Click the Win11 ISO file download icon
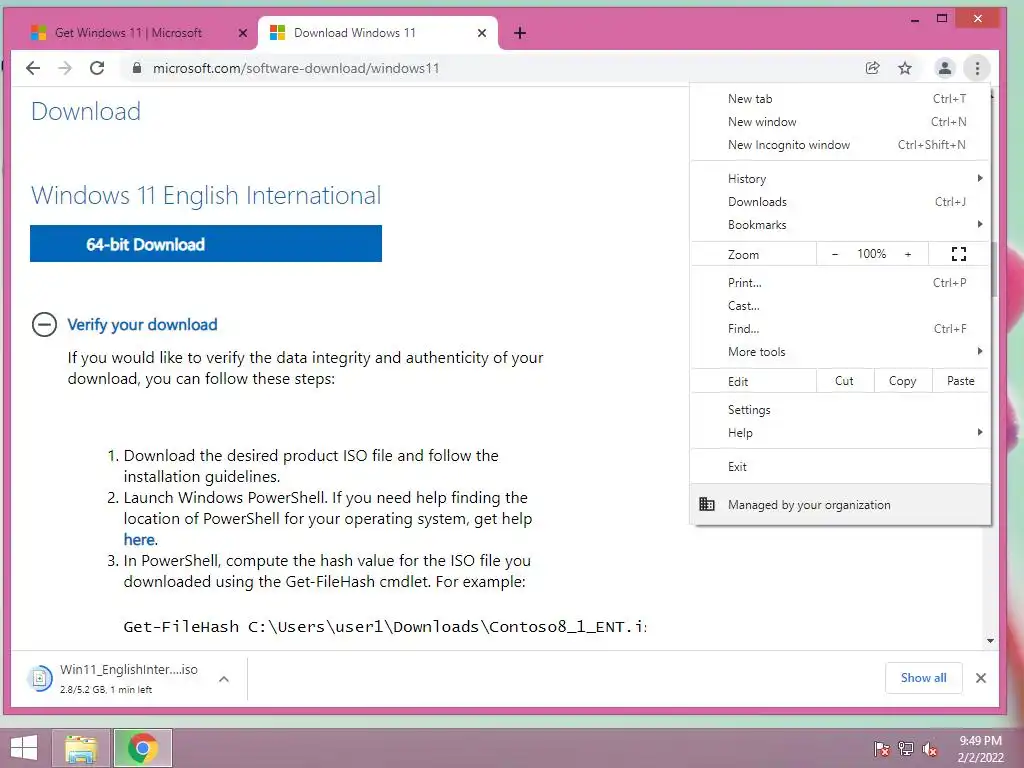 click(x=39, y=679)
